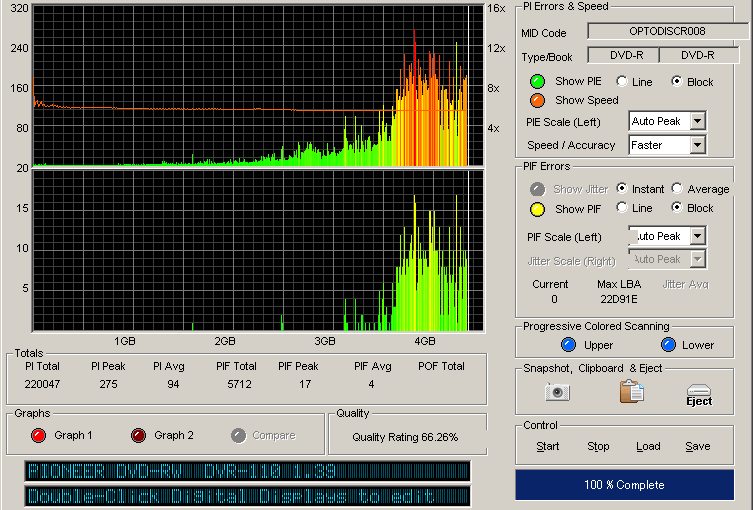
Task: Select Instant jitter option
Action: point(622,188)
